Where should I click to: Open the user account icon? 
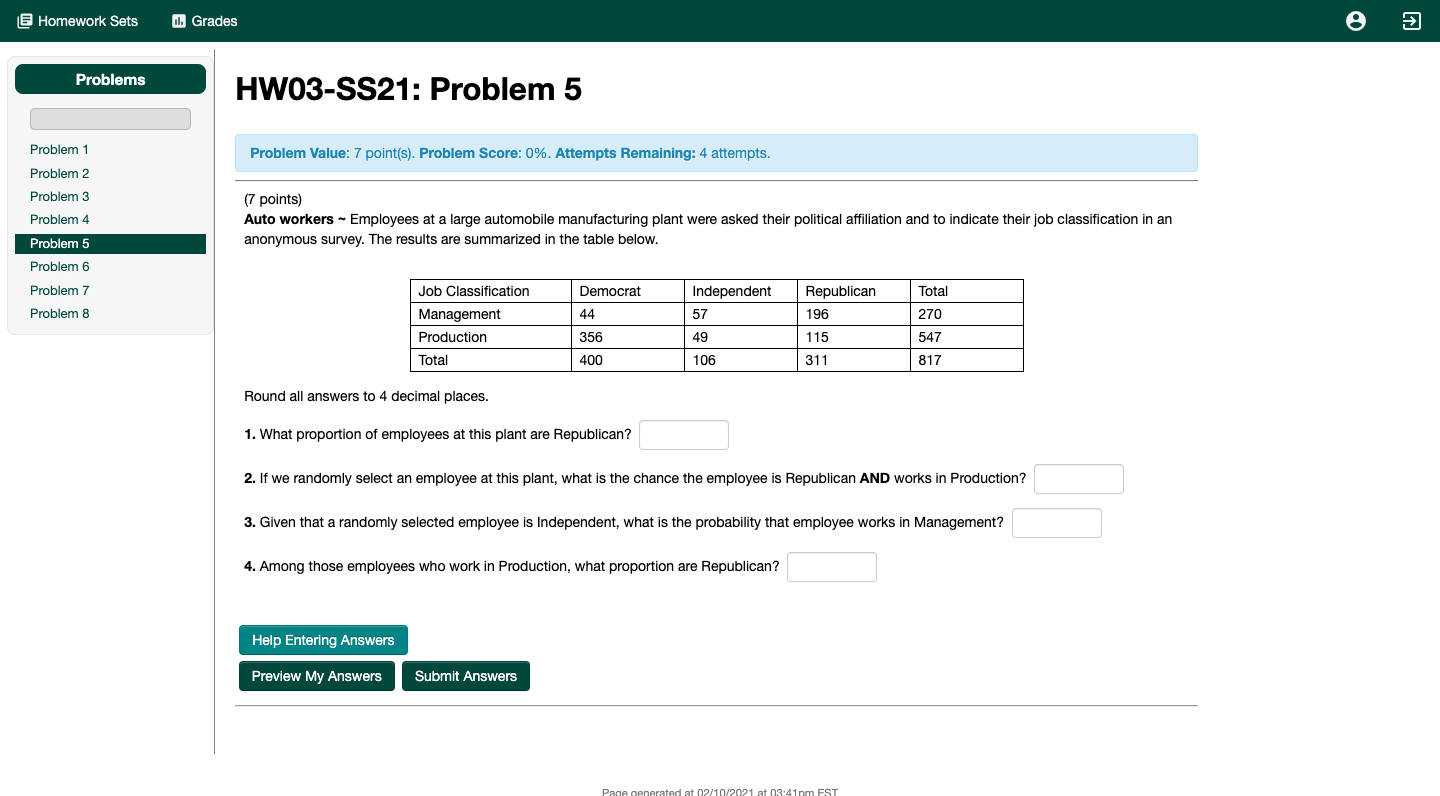point(1356,20)
